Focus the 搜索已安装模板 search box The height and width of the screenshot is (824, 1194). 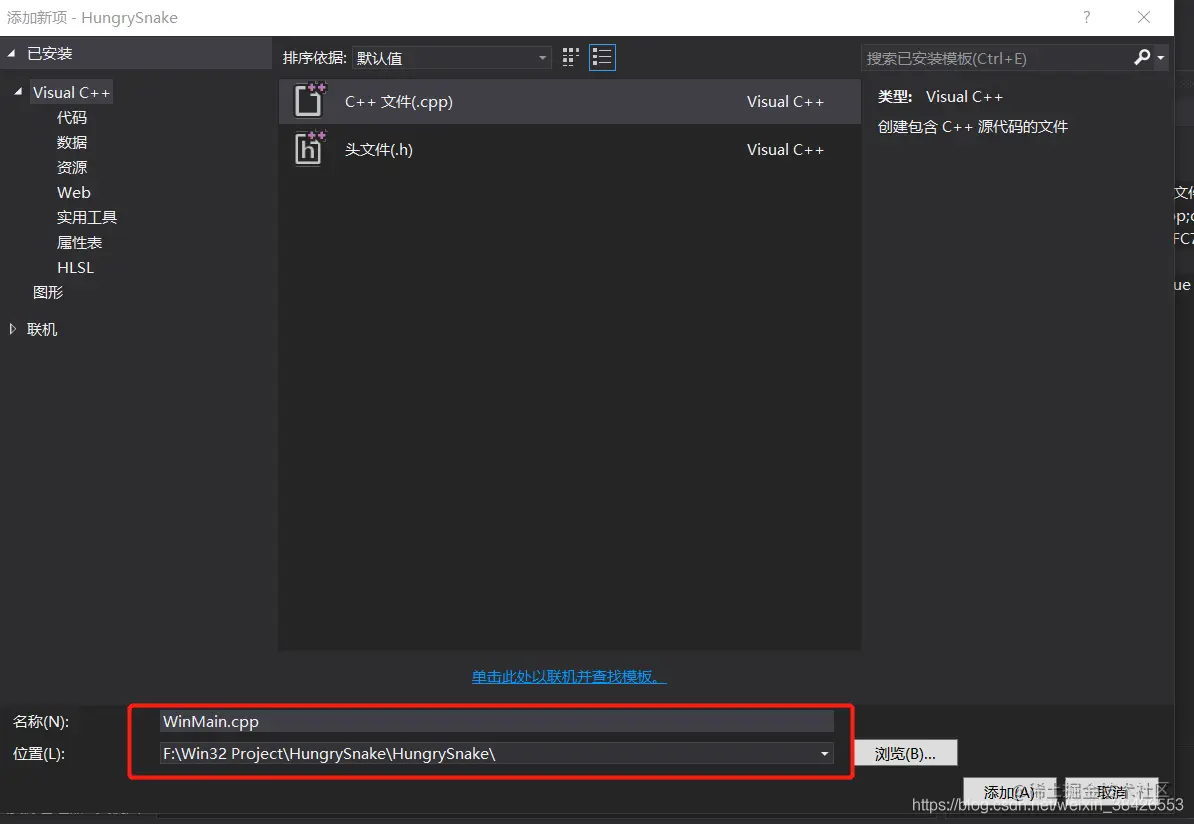996,58
